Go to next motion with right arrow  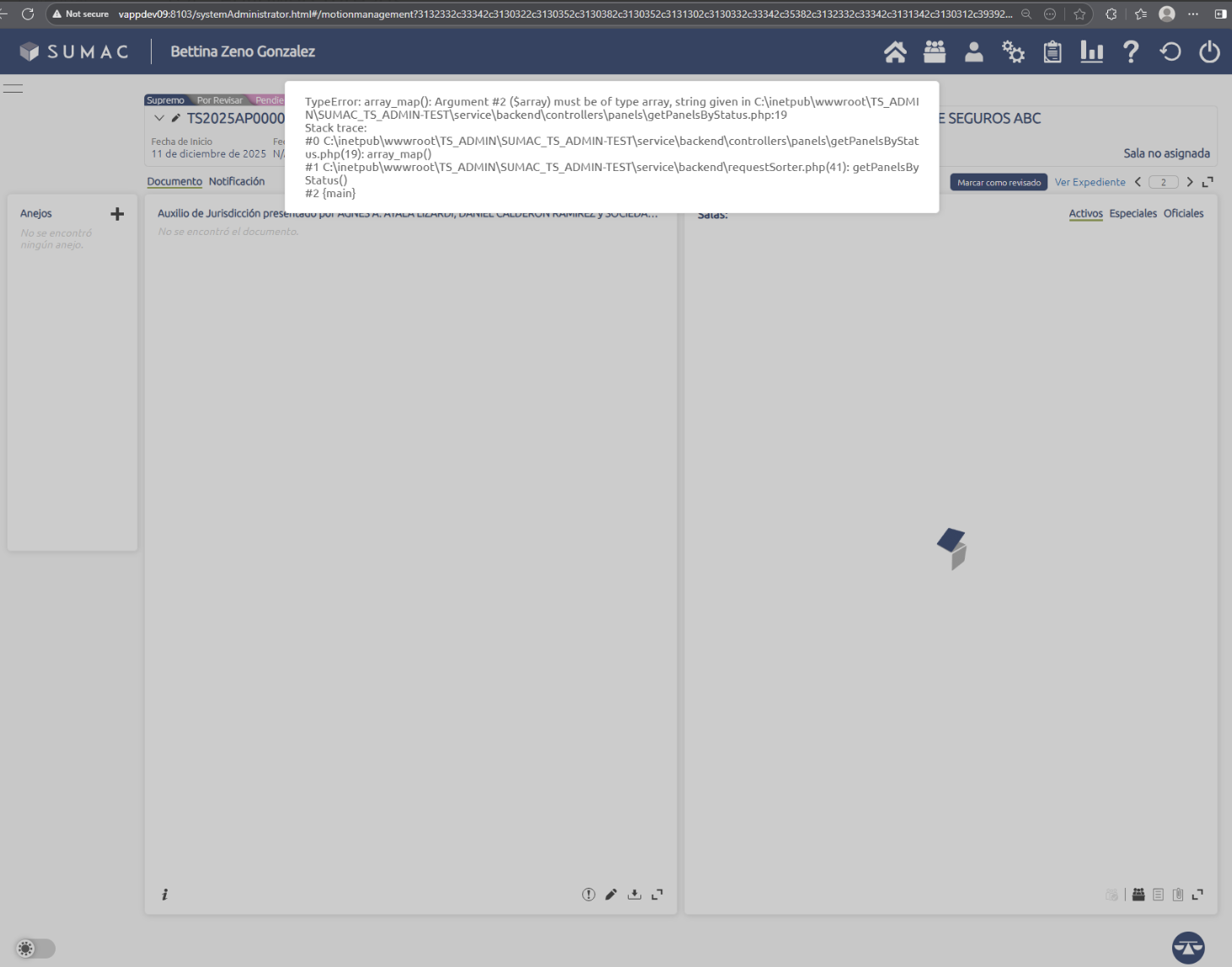pos(1190,182)
